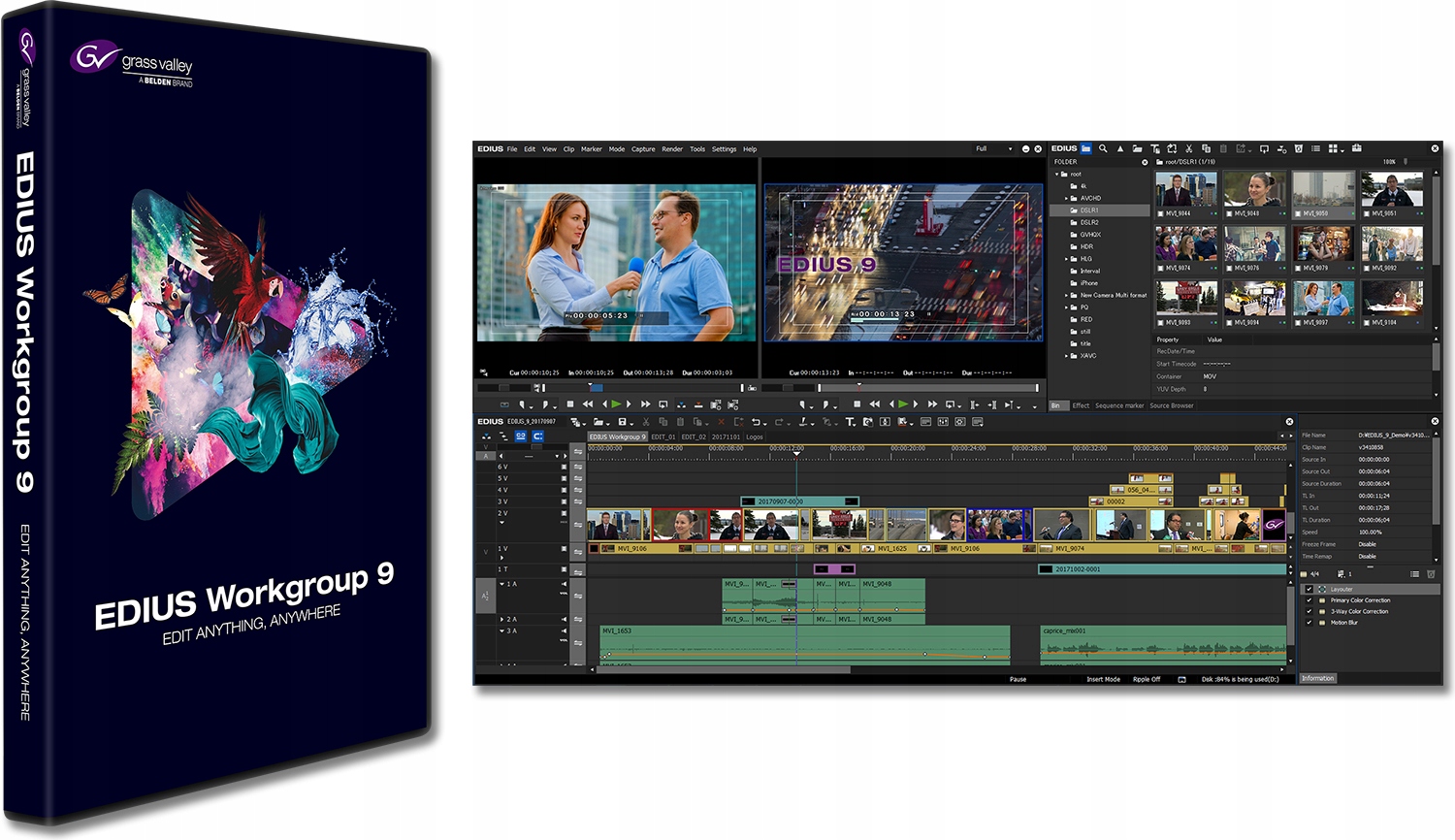Click the save project floppy icon
Viewport: 1455px width, 840px height.
click(x=622, y=422)
